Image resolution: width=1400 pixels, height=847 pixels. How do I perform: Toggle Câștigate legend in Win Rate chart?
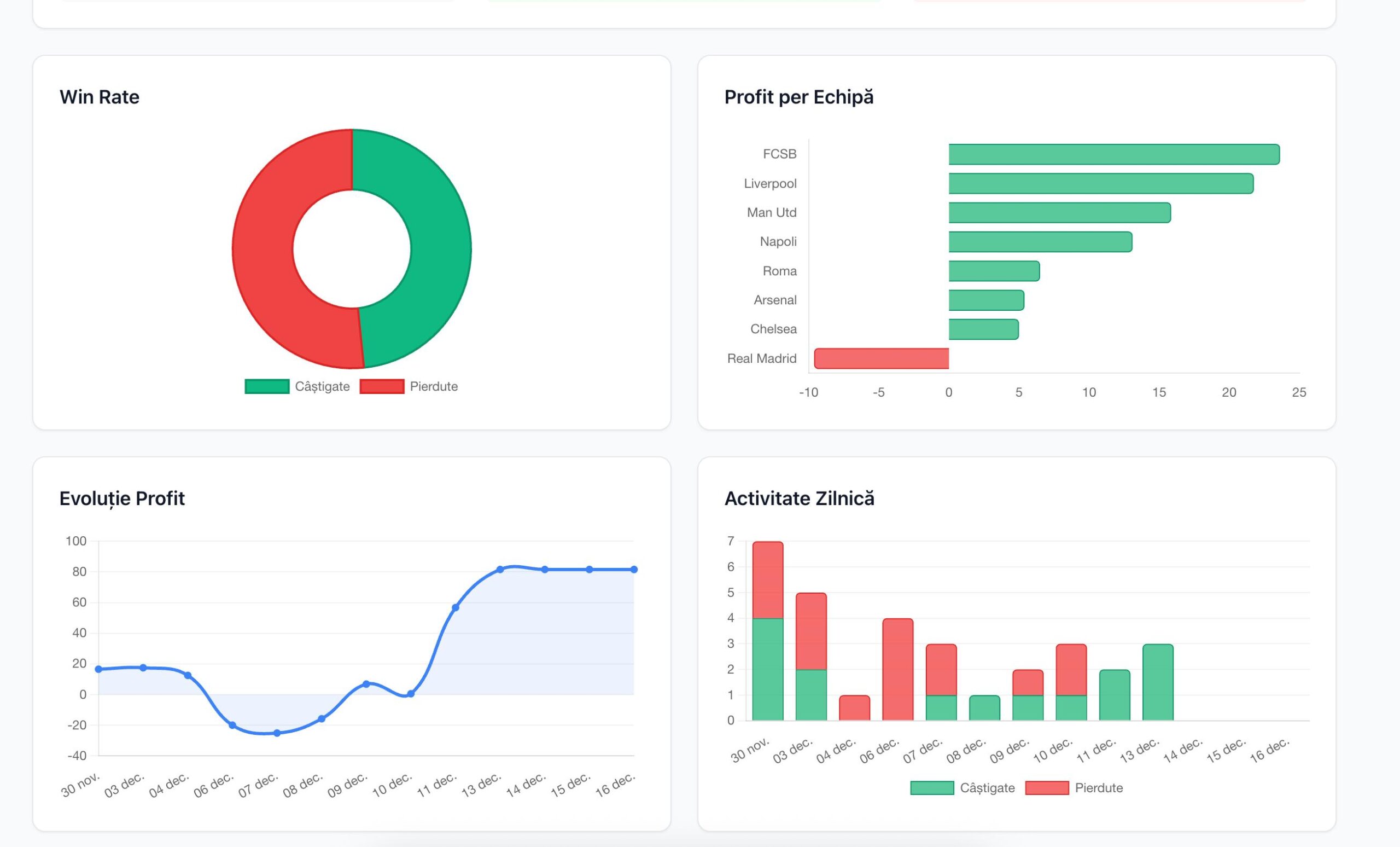(297, 386)
